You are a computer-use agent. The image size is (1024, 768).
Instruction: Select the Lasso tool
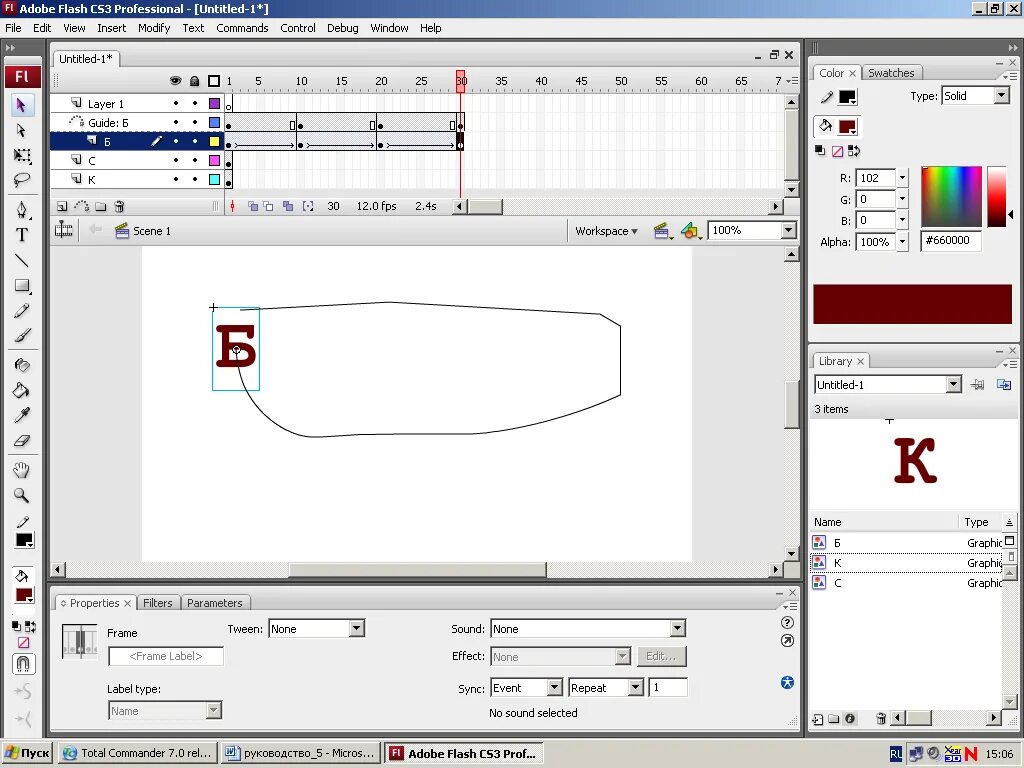pos(22,180)
